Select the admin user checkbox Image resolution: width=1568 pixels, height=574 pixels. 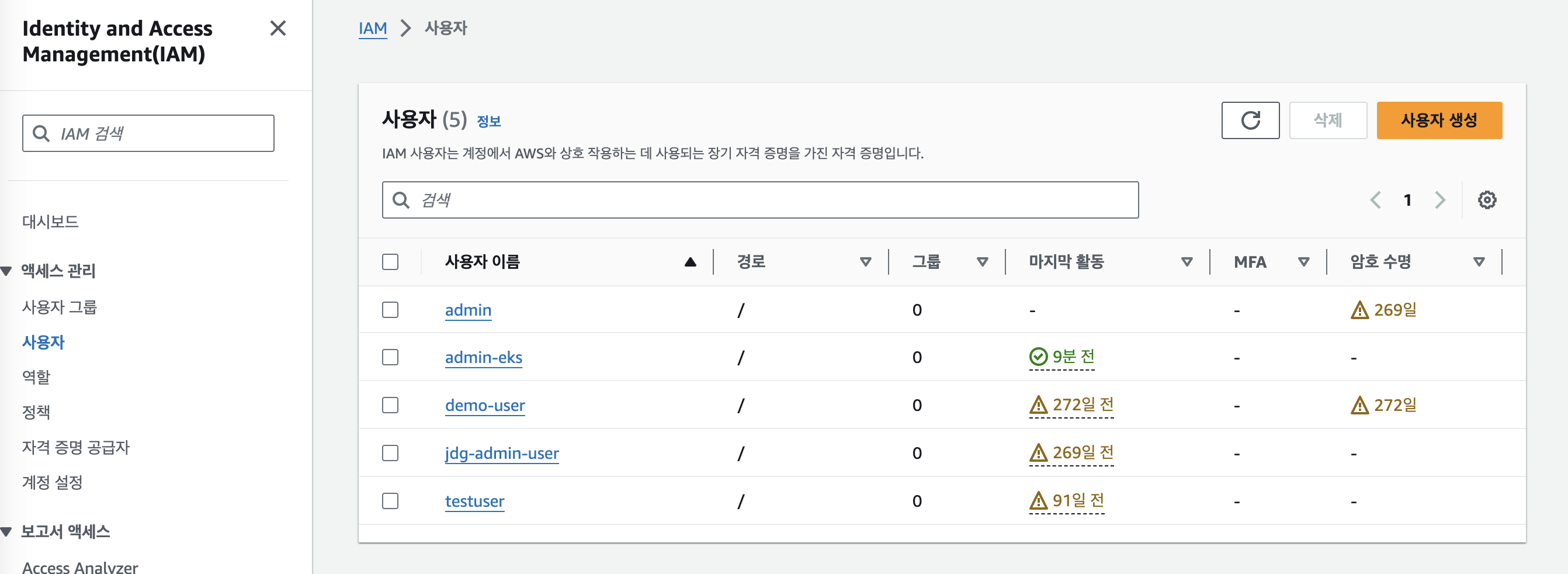click(x=390, y=310)
